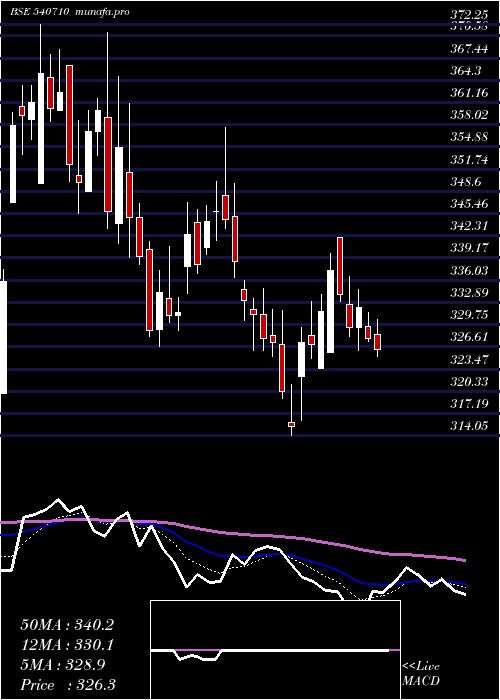This screenshot has width=500, height=700.
Task: Click the 361.16 price axis value
Action: (x=469, y=93)
